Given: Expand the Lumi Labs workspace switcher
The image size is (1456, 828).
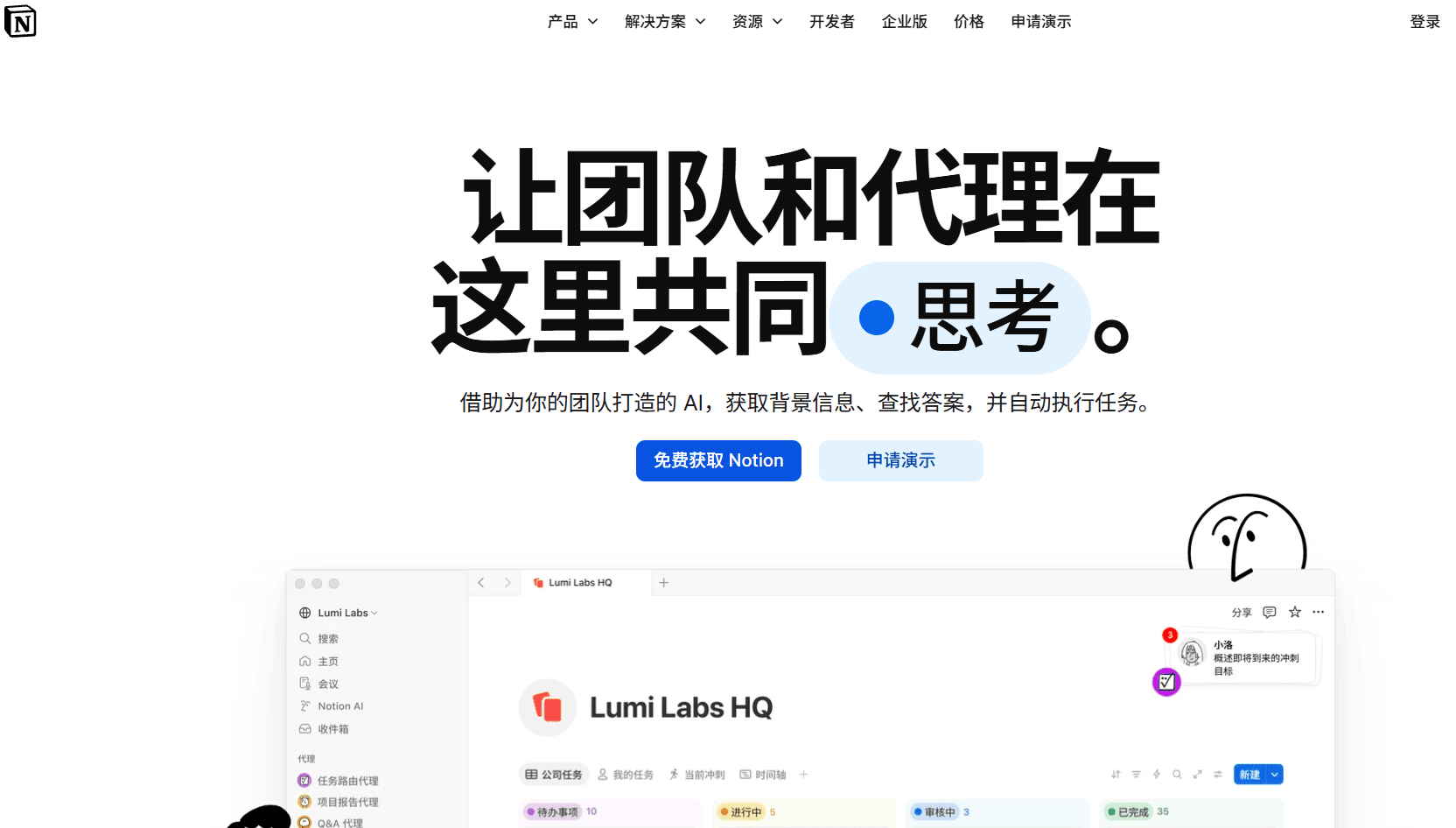Looking at the screenshot, I should pyautogui.click(x=339, y=613).
